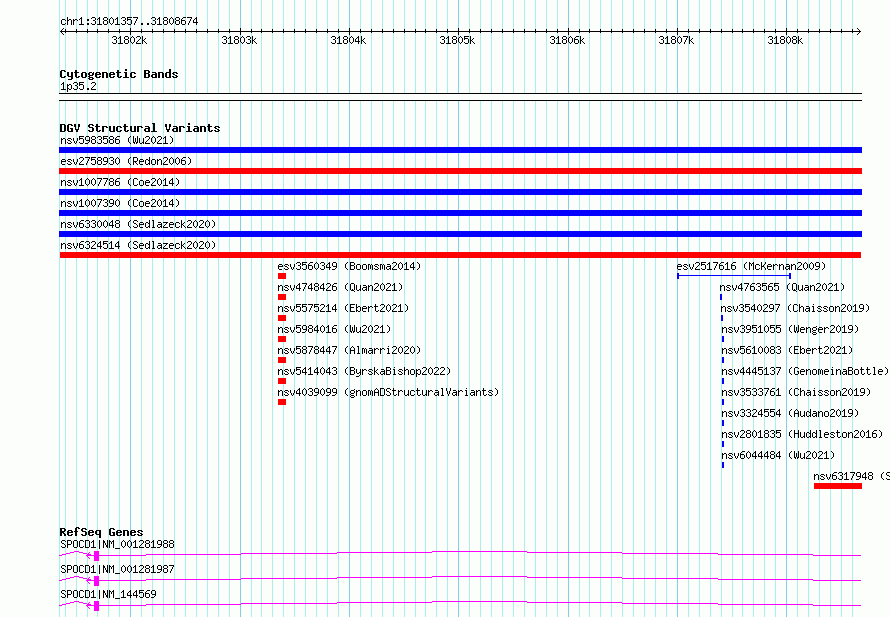Open nsv6044484 (Wu2021) label
The width and height of the screenshot is (890, 617).
778,455
